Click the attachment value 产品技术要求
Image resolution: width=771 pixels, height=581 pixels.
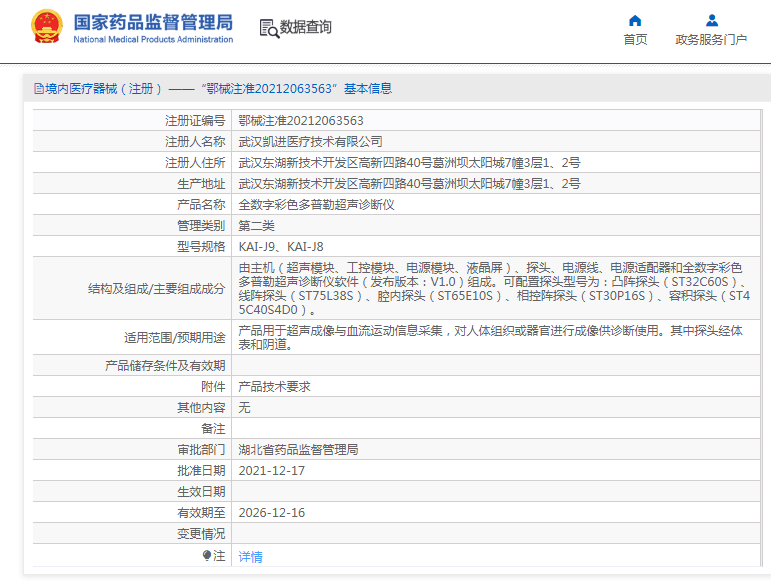tap(274, 386)
